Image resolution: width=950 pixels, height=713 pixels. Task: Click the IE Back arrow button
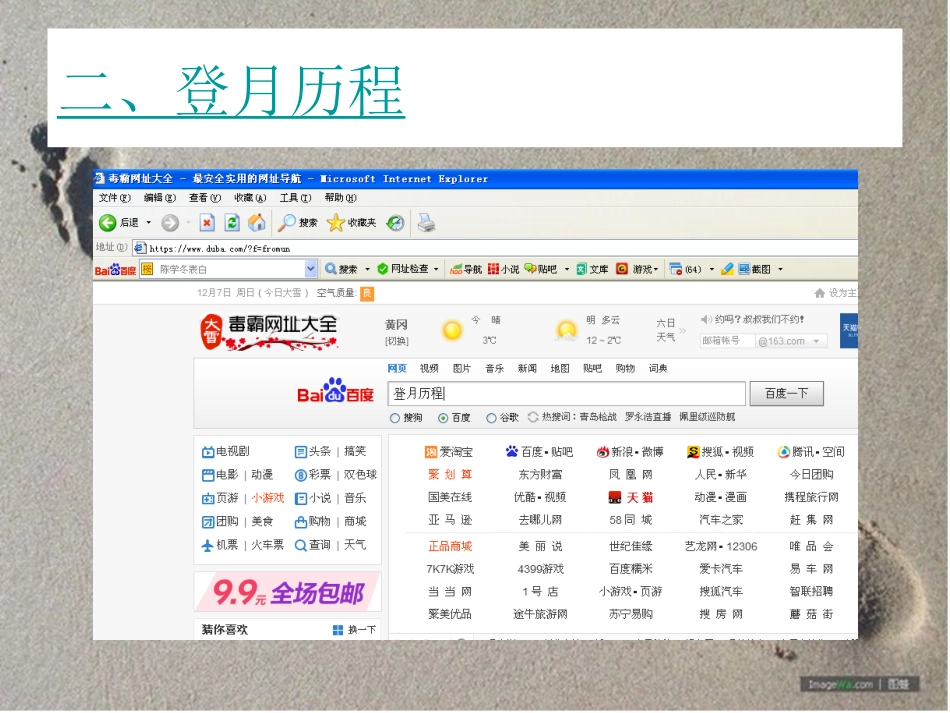tap(108, 223)
